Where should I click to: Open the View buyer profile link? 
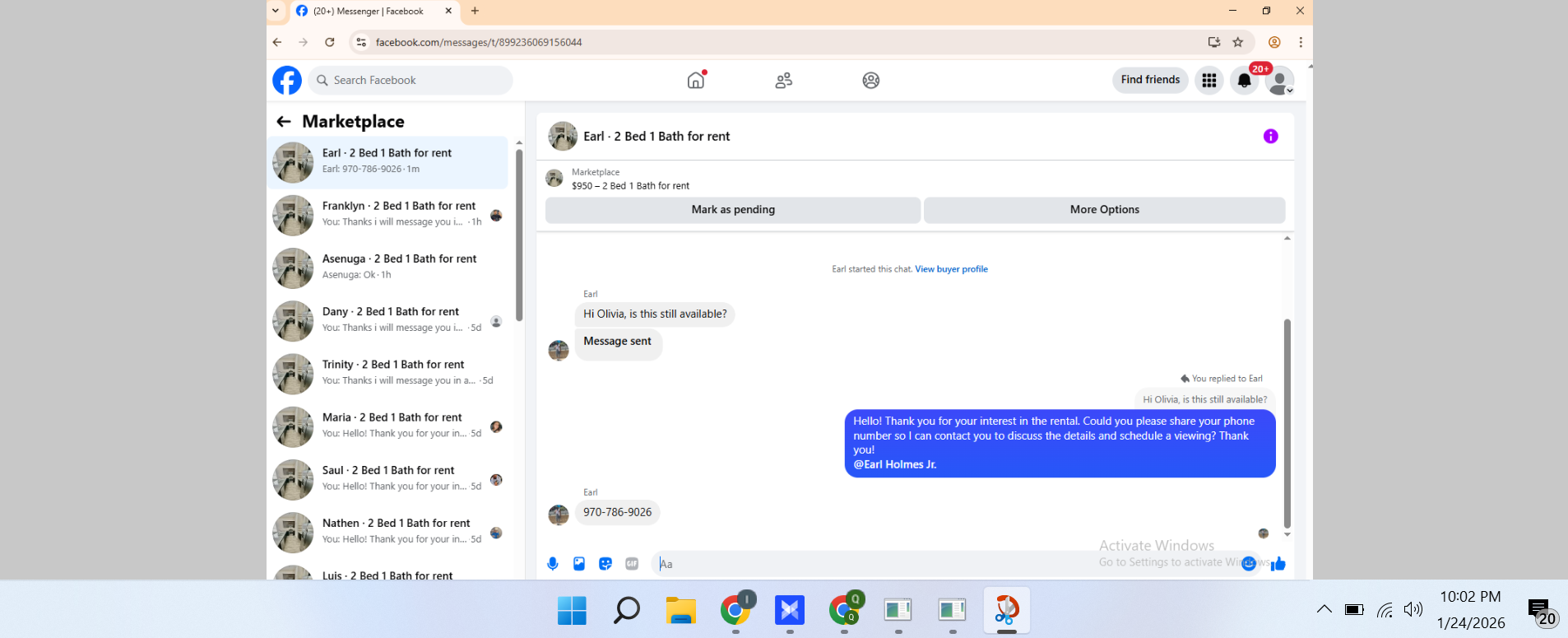(951, 269)
